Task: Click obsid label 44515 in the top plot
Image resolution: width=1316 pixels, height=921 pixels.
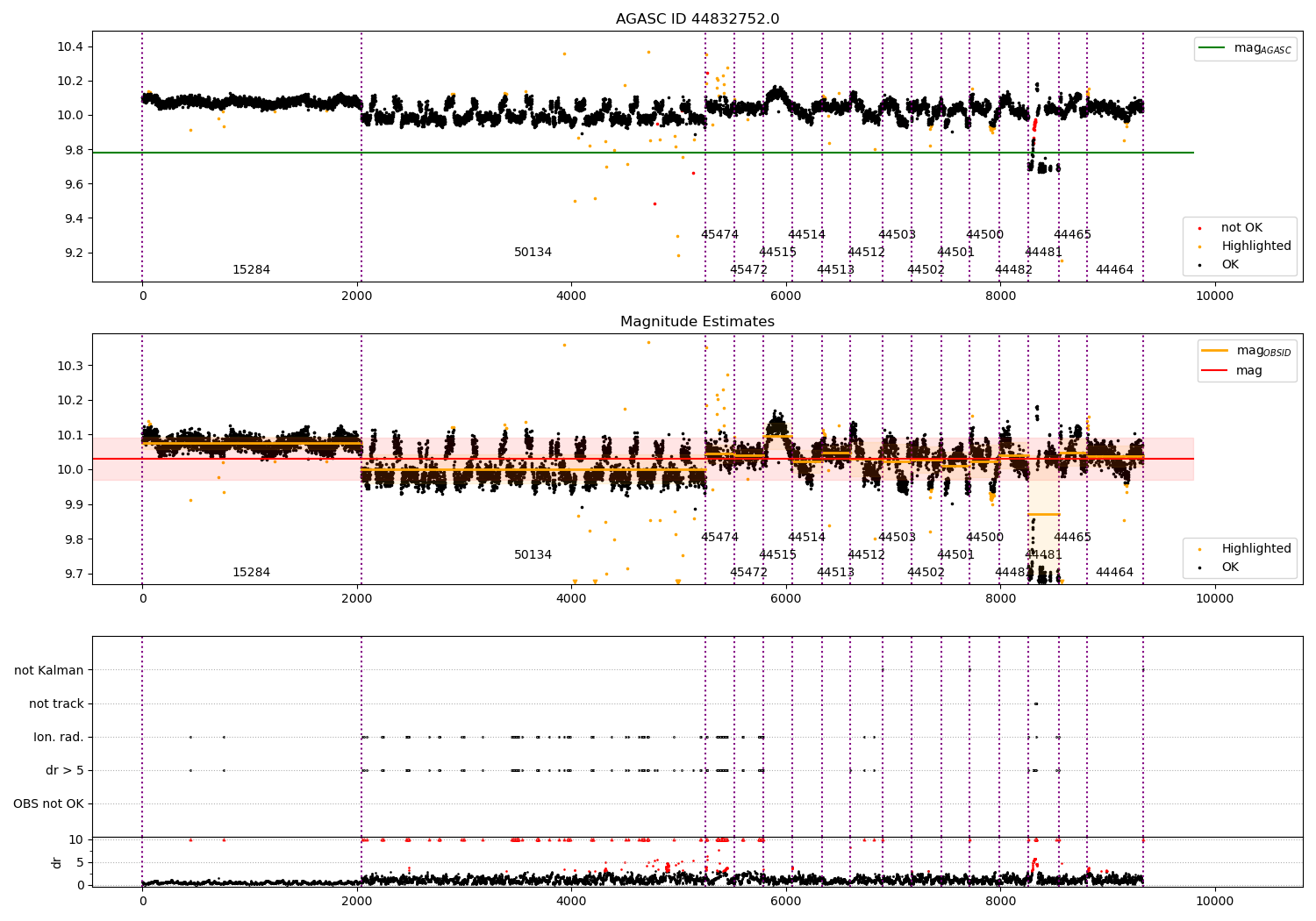Action: [x=777, y=253]
